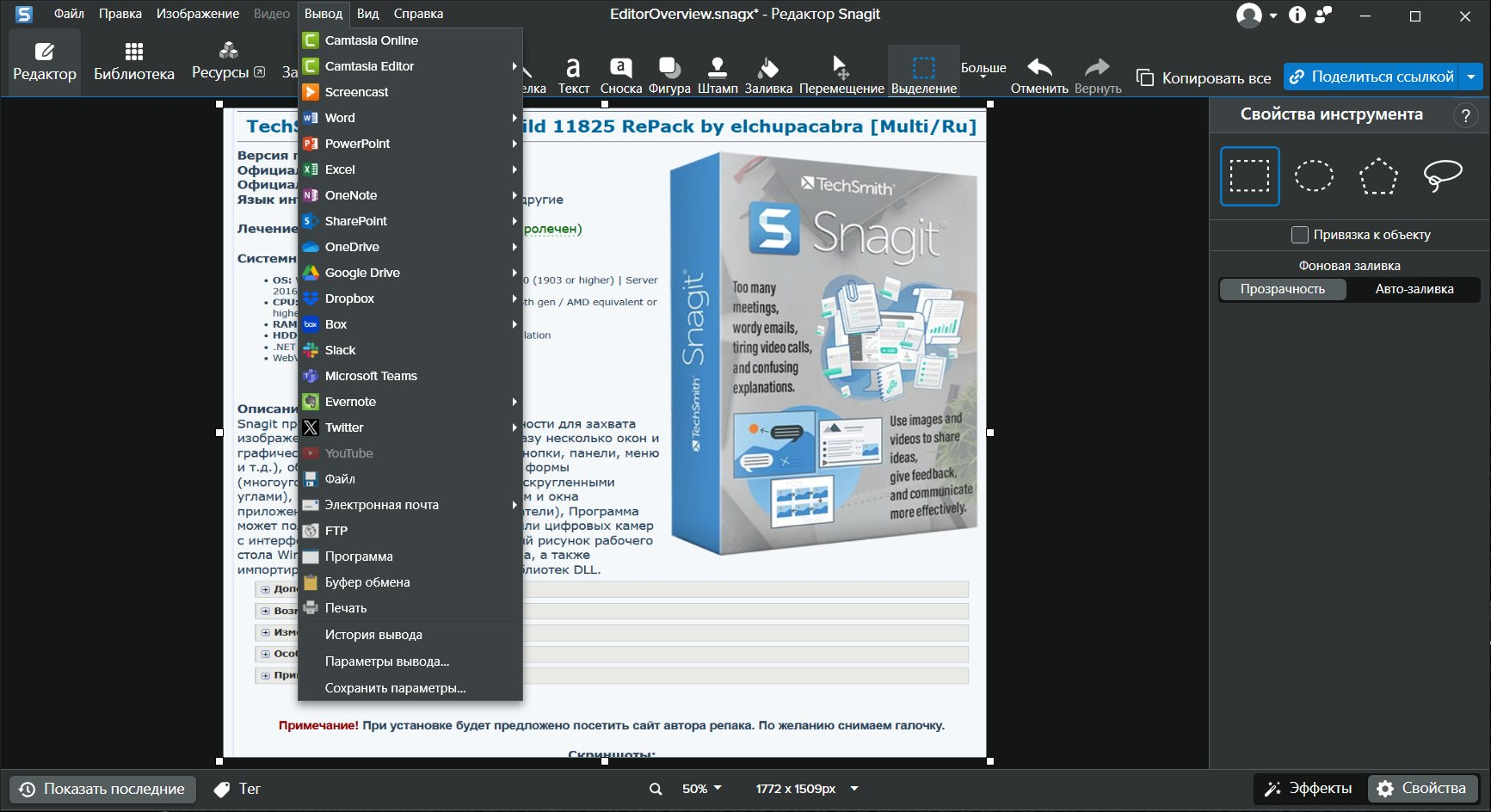Screen dimensions: 1491x812
Task: Click Показать последние button
Action: pos(102,789)
